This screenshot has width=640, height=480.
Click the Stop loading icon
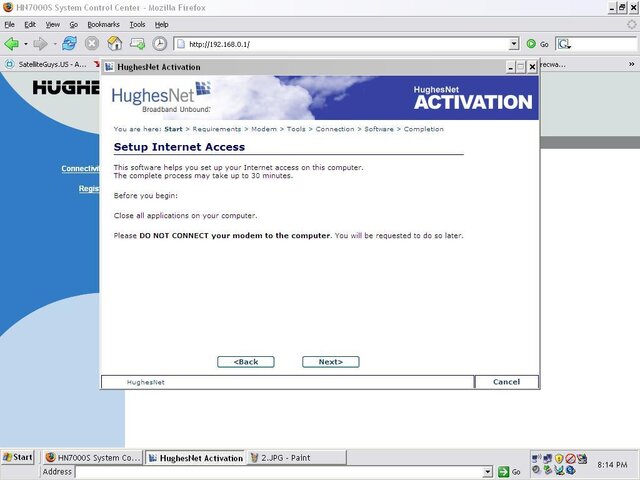click(x=92, y=43)
